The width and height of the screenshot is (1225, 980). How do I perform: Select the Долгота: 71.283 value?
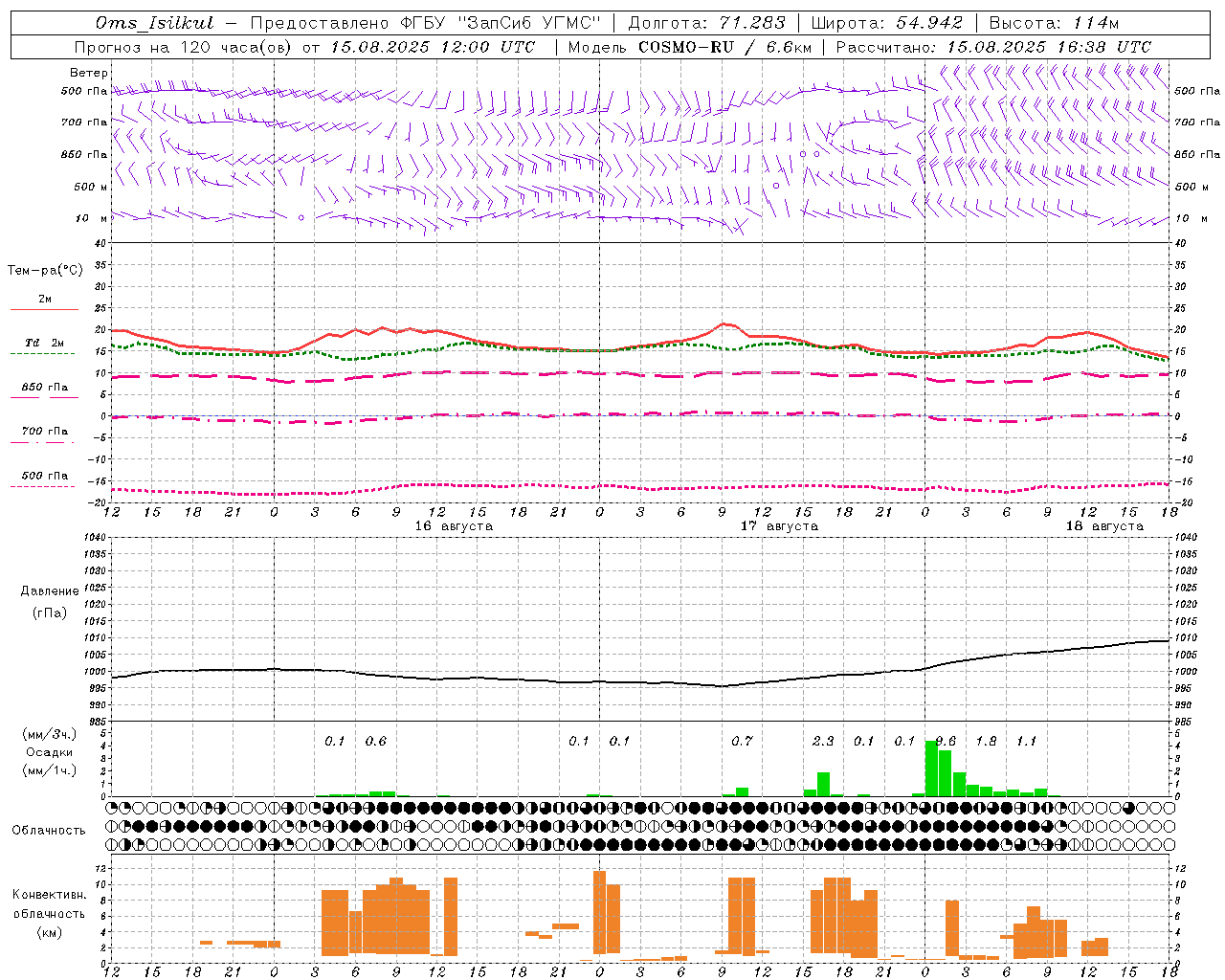pos(706,23)
